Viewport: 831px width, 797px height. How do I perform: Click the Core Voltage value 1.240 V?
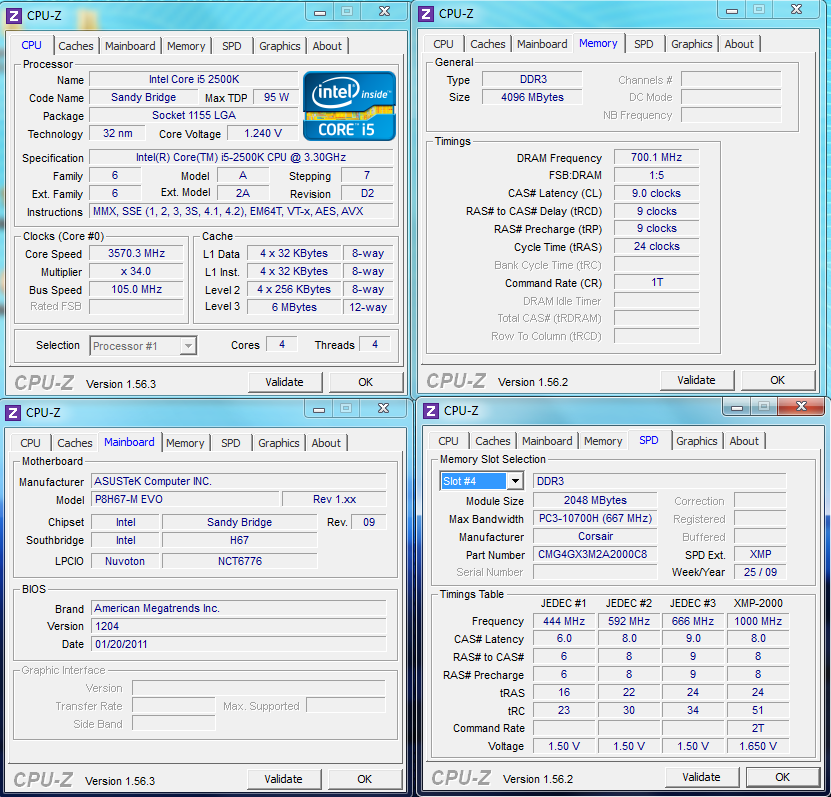click(x=263, y=134)
